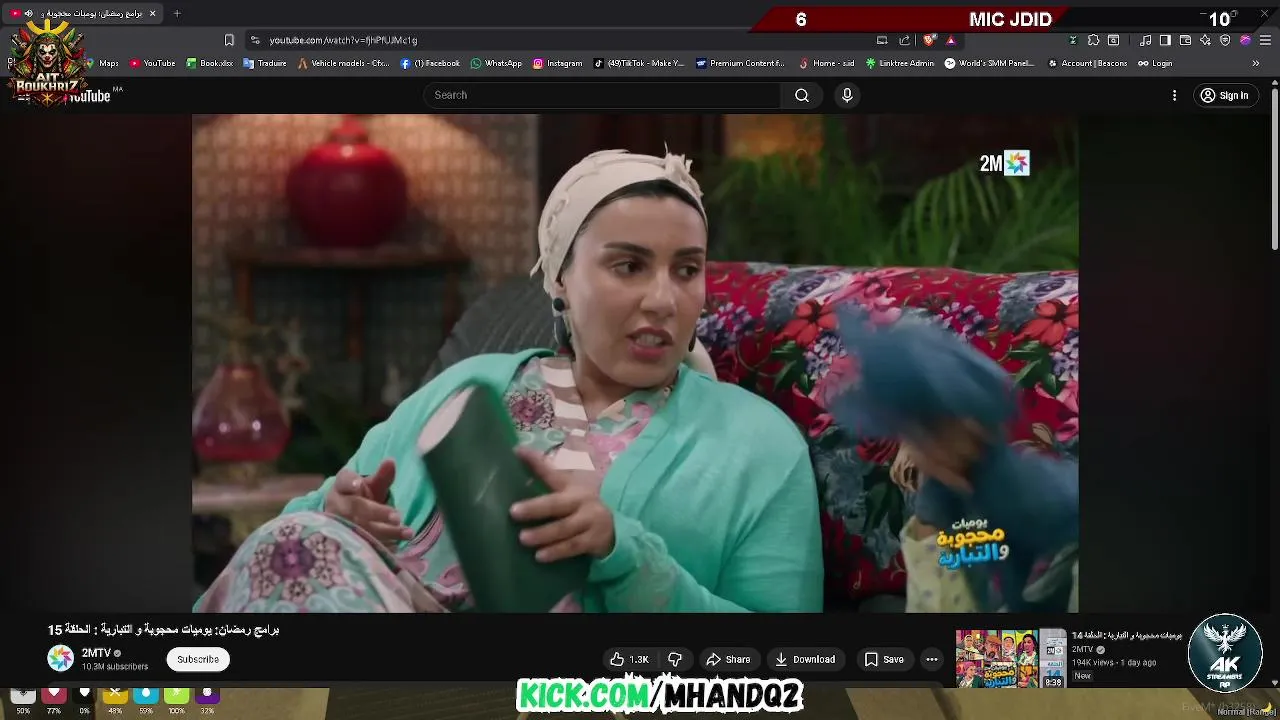Image resolution: width=1280 pixels, height=720 pixels.
Task: Open the TikTok bookmark
Action: 639,63
